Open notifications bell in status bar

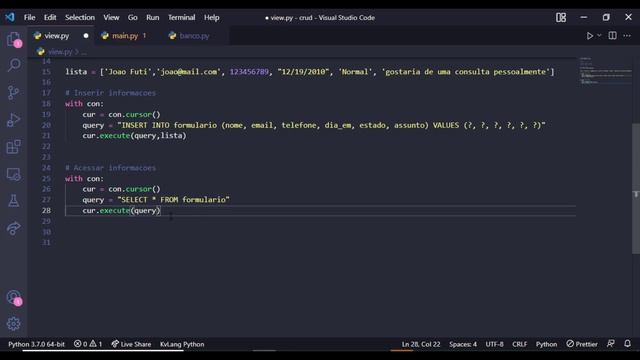627,344
